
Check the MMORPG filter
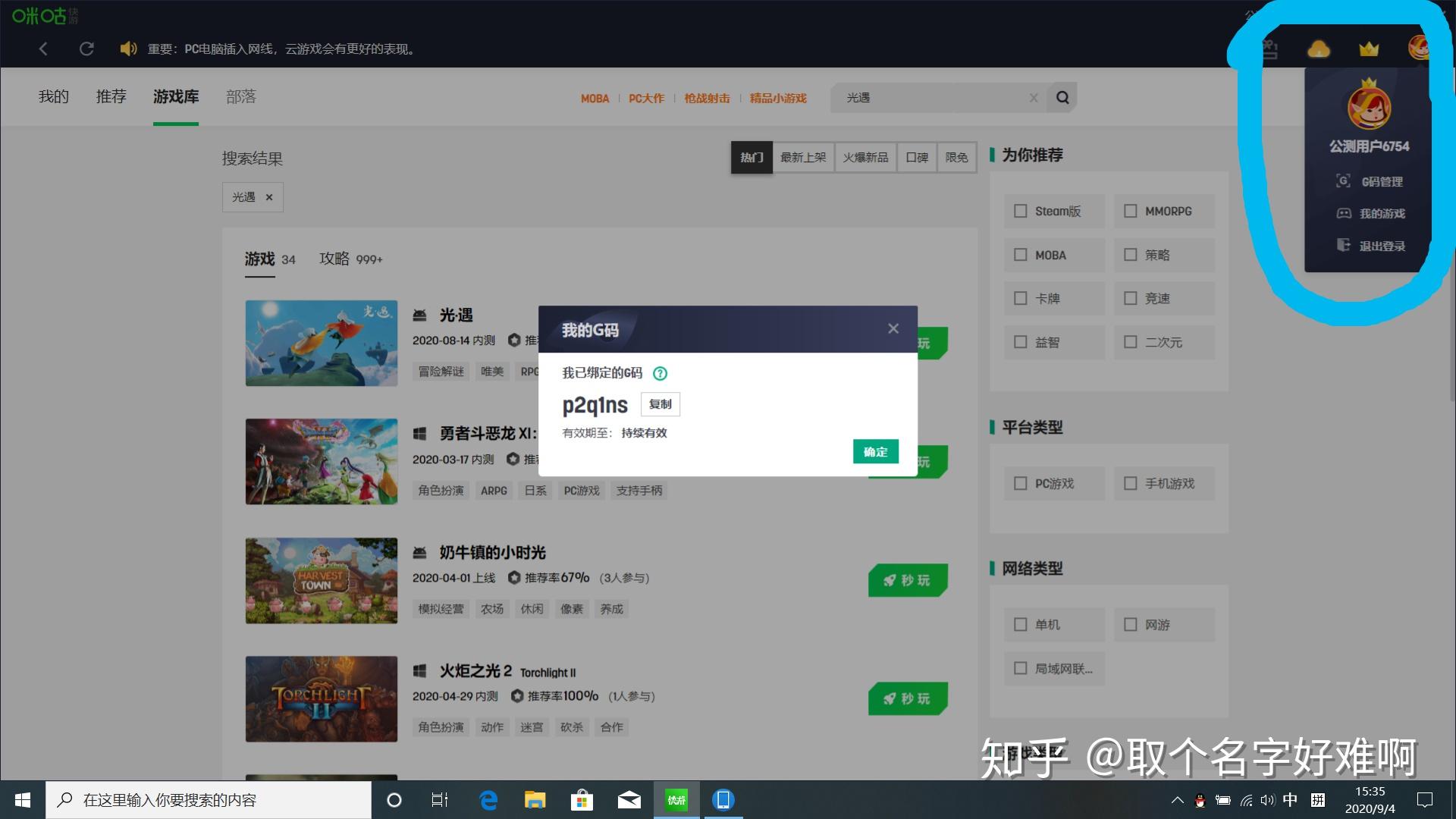tap(1130, 211)
